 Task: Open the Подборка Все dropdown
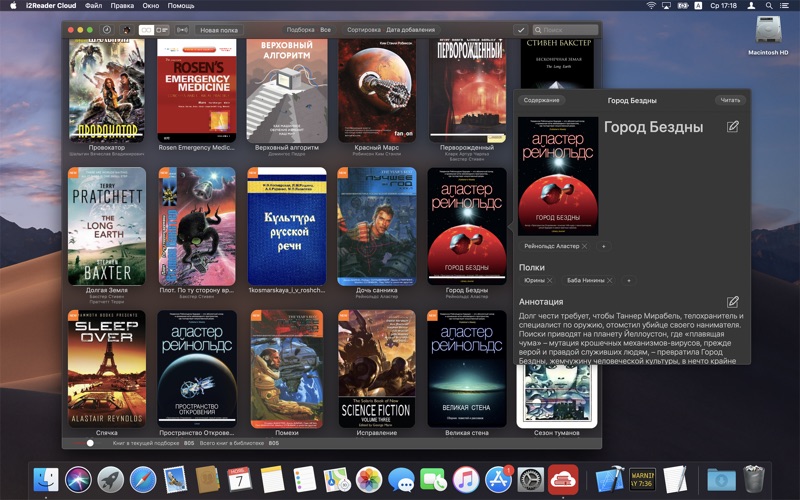308,30
